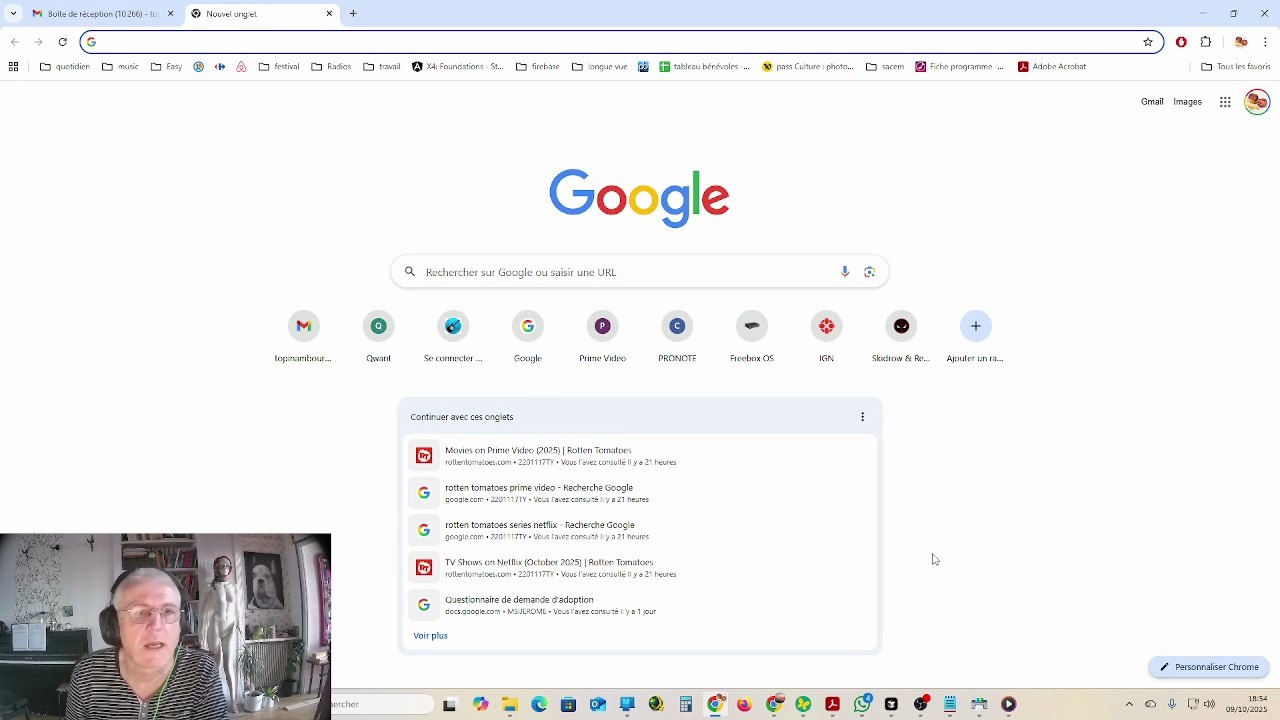Viewport: 1280px width, 720px height.
Task: Open the Prime Video shortcut
Action: [x=602, y=338]
